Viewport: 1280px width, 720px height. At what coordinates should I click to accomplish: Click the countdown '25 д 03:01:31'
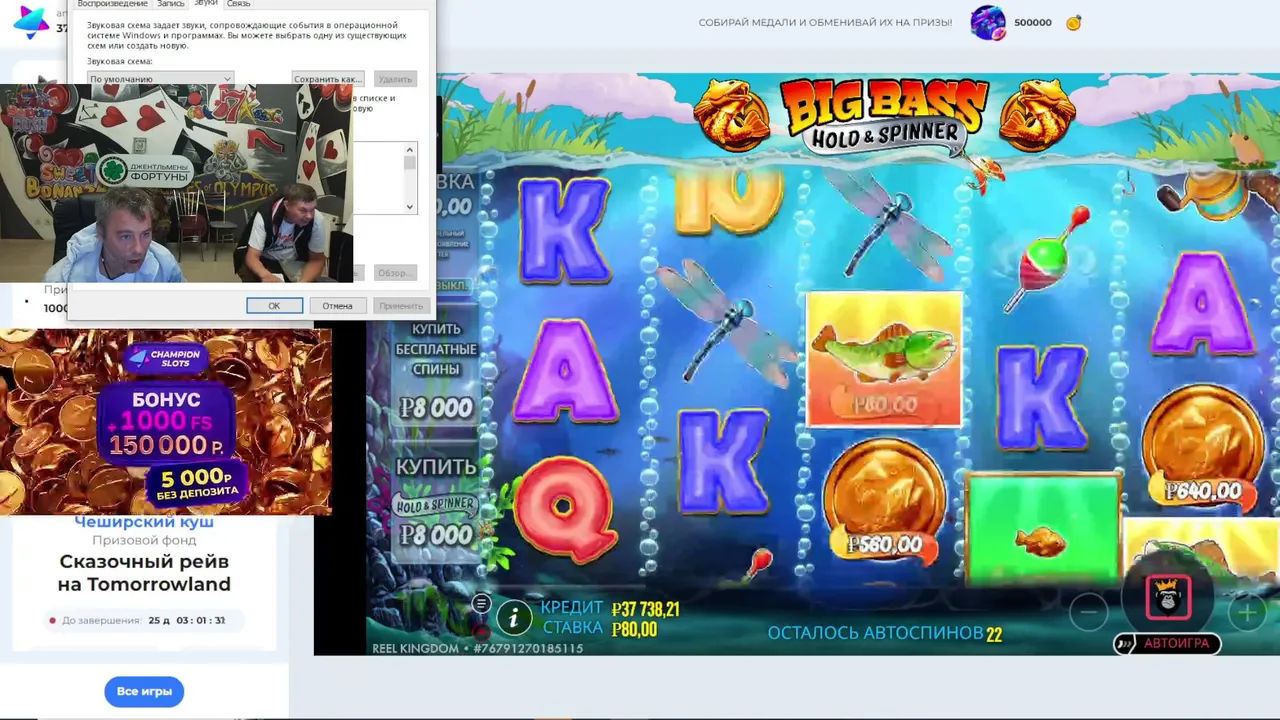187,620
